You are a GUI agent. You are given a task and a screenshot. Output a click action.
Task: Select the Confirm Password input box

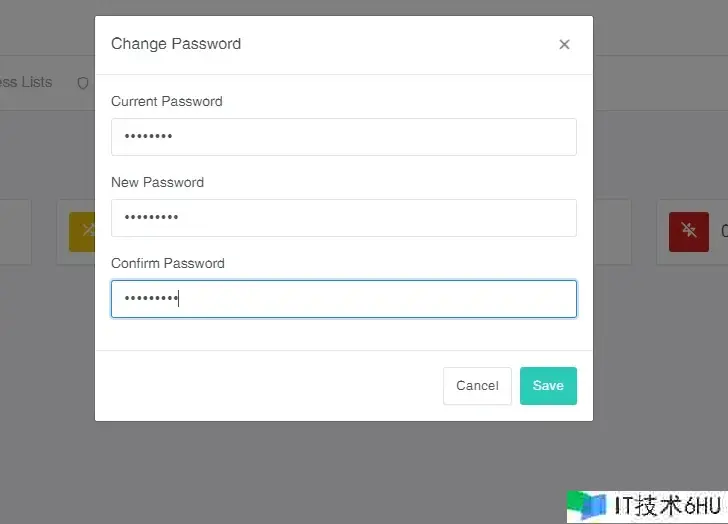343,299
